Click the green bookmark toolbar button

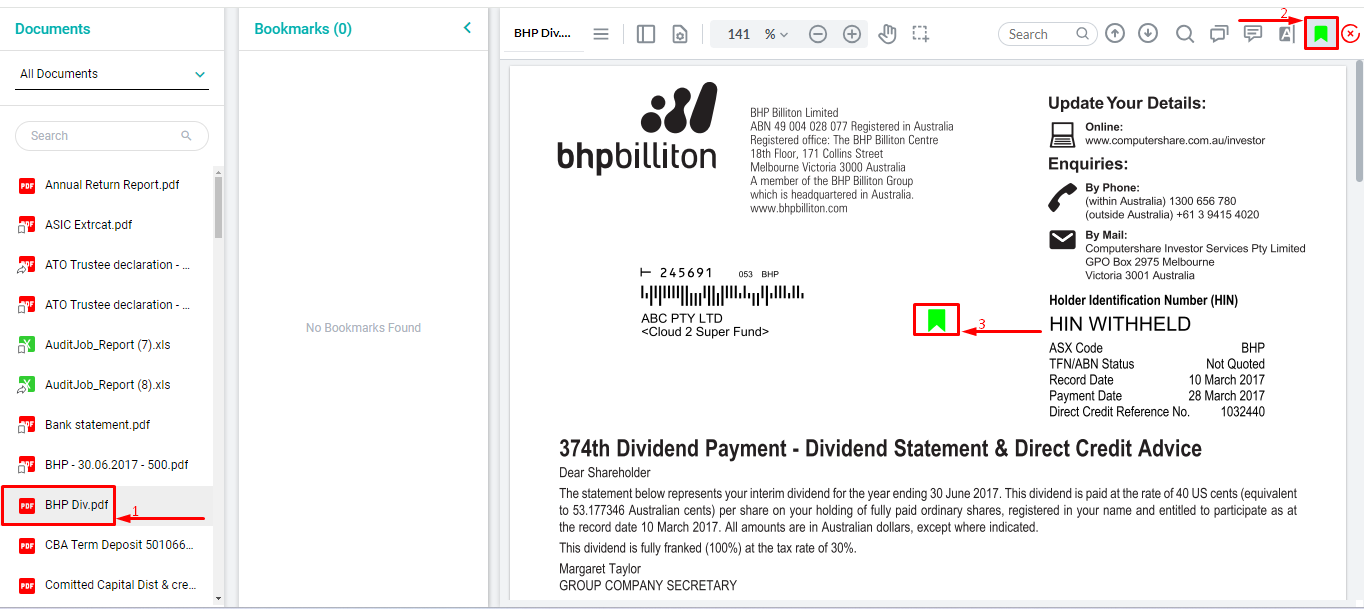tap(1321, 34)
